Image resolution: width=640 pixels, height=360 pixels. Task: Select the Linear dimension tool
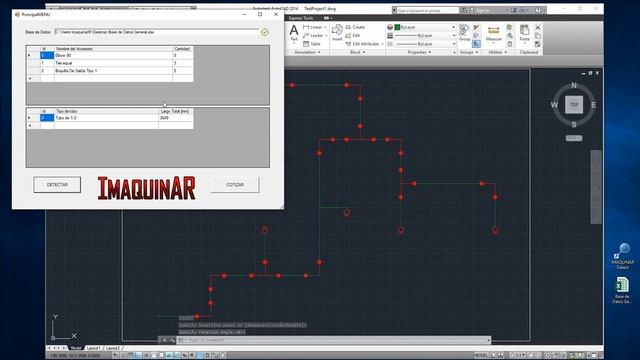[x=313, y=27]
